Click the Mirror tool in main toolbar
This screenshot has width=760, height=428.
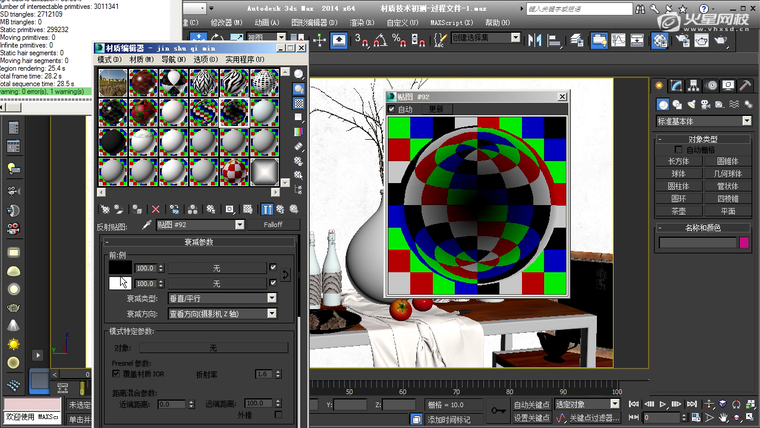pos(533,39)
